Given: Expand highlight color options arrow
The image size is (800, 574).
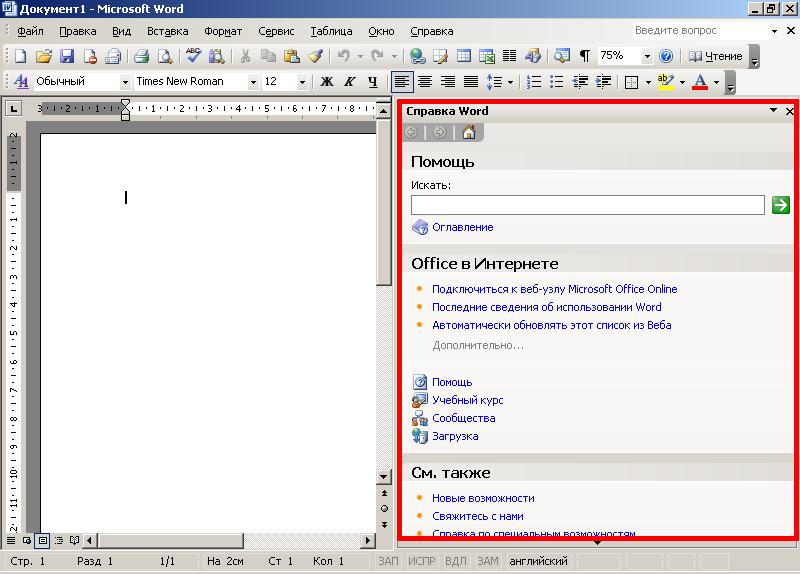Looking at the screenshot, I should click(682, 82).
